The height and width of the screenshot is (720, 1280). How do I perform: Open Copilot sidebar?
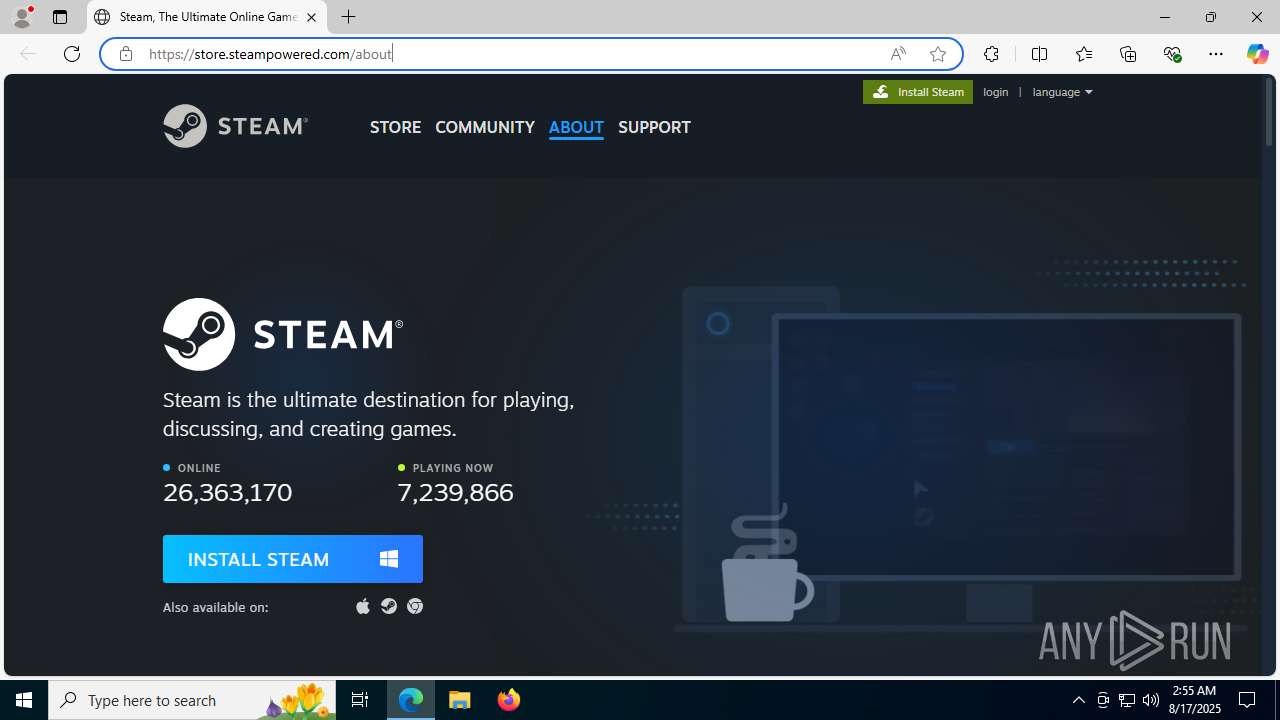pyautogui.click(x=1257, y=54)
